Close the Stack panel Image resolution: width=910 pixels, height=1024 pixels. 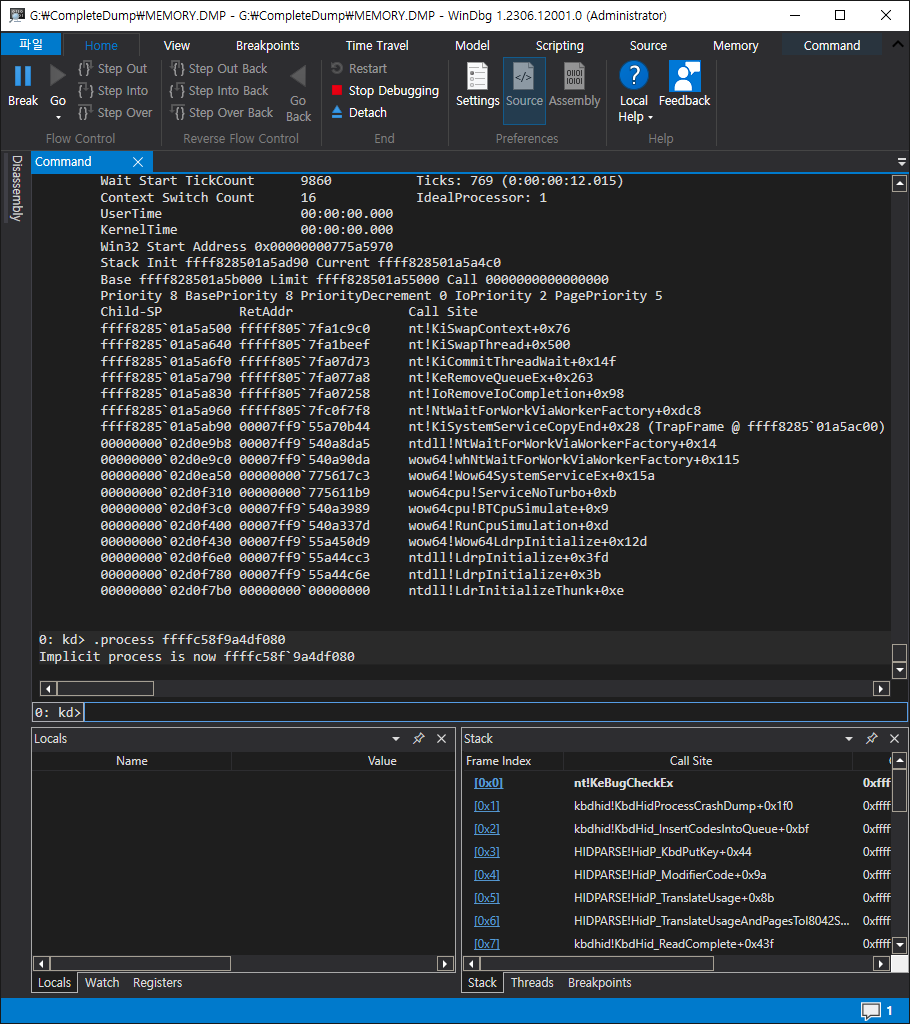pos(894,739)
